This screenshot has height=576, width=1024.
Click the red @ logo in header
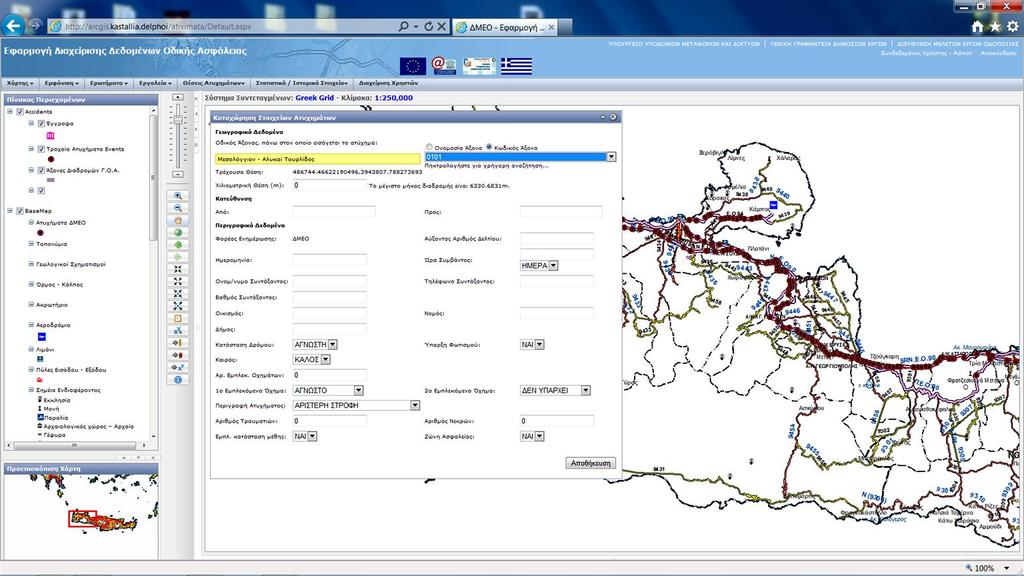pyautogui.click(x=443, y=65)
